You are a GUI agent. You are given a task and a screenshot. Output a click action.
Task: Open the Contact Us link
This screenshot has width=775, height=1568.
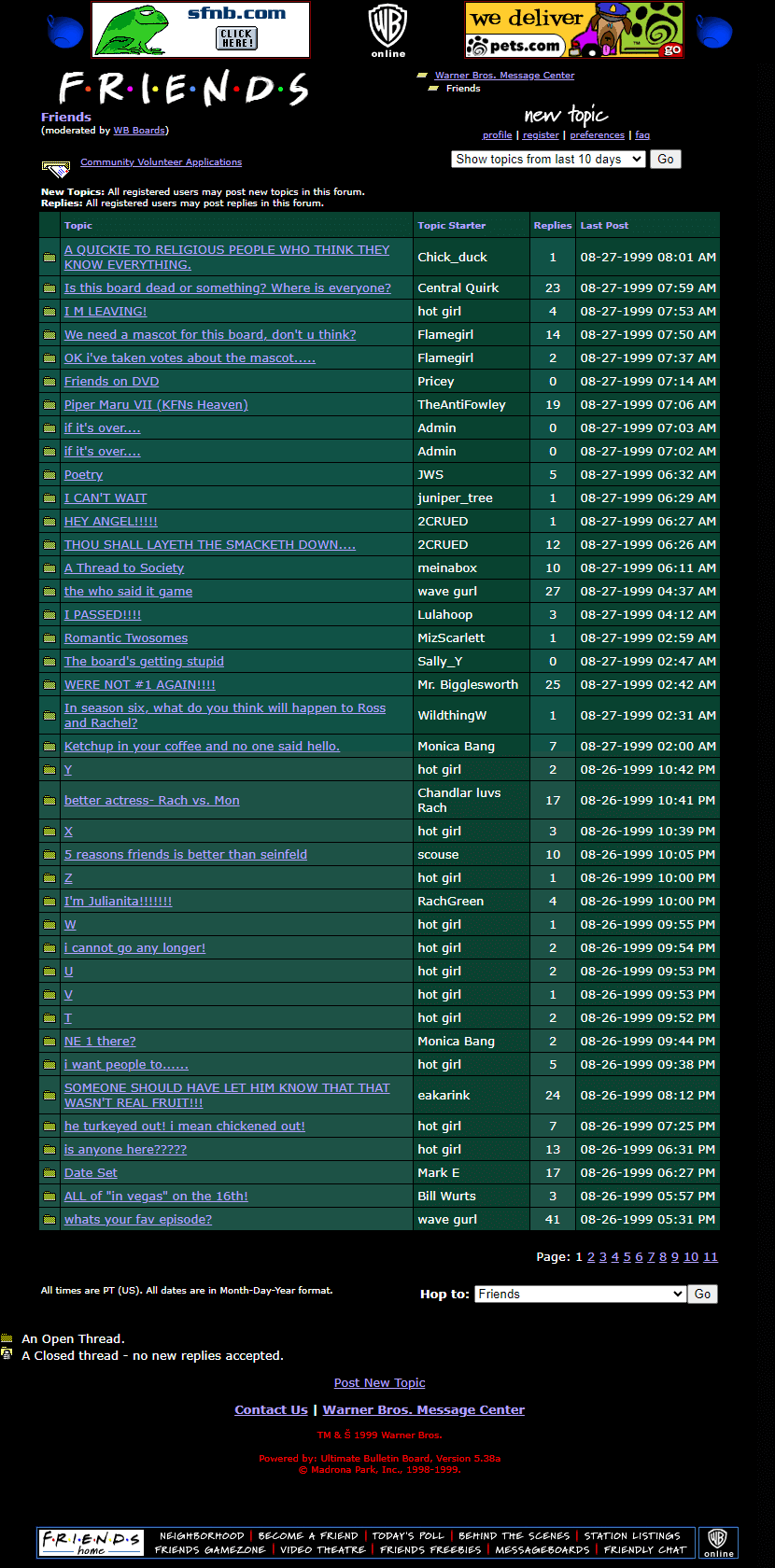click(271, 1410)
